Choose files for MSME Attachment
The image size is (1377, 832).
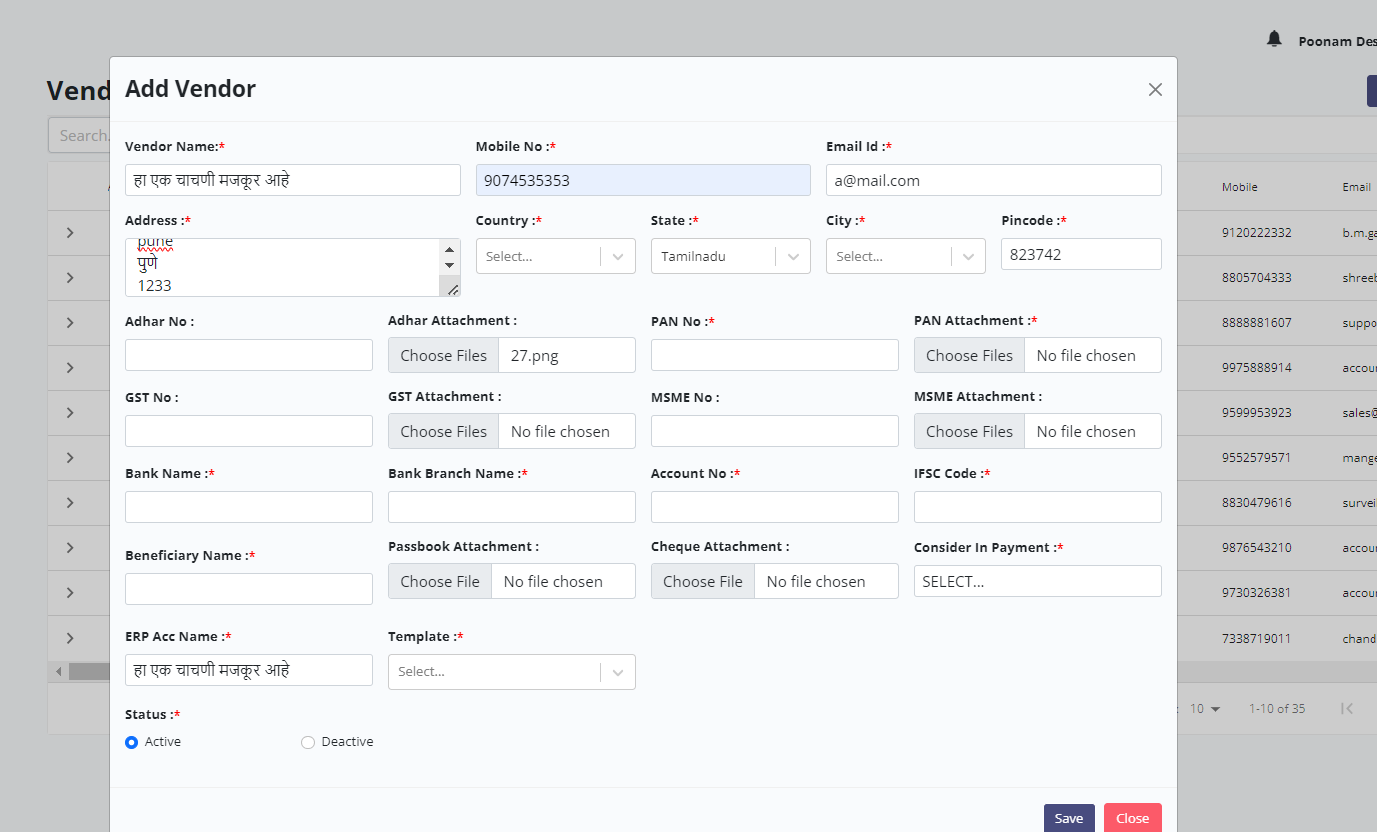pyautogui.click(x=969, y=431)
